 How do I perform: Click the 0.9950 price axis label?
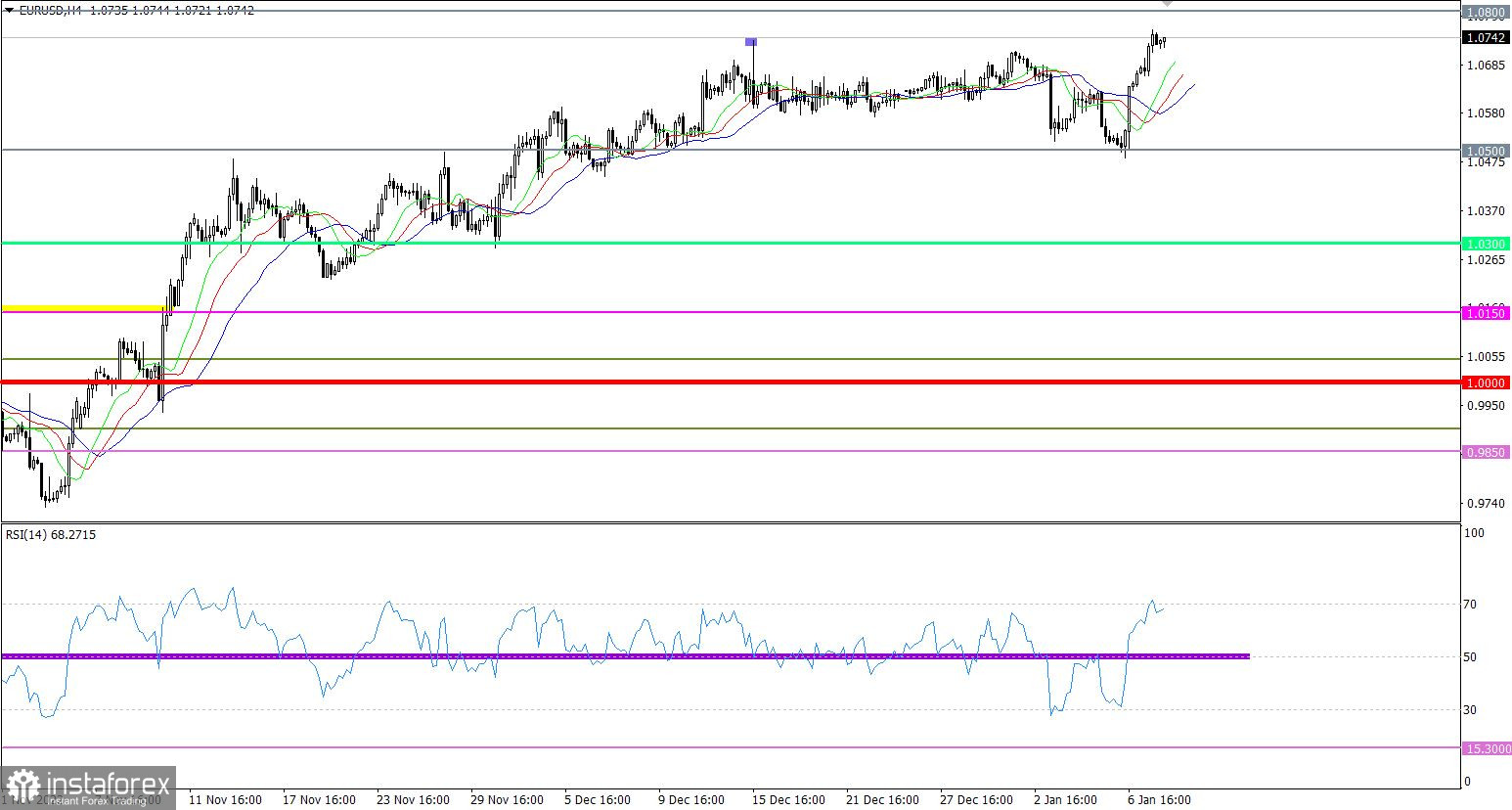pos(1485,405)
